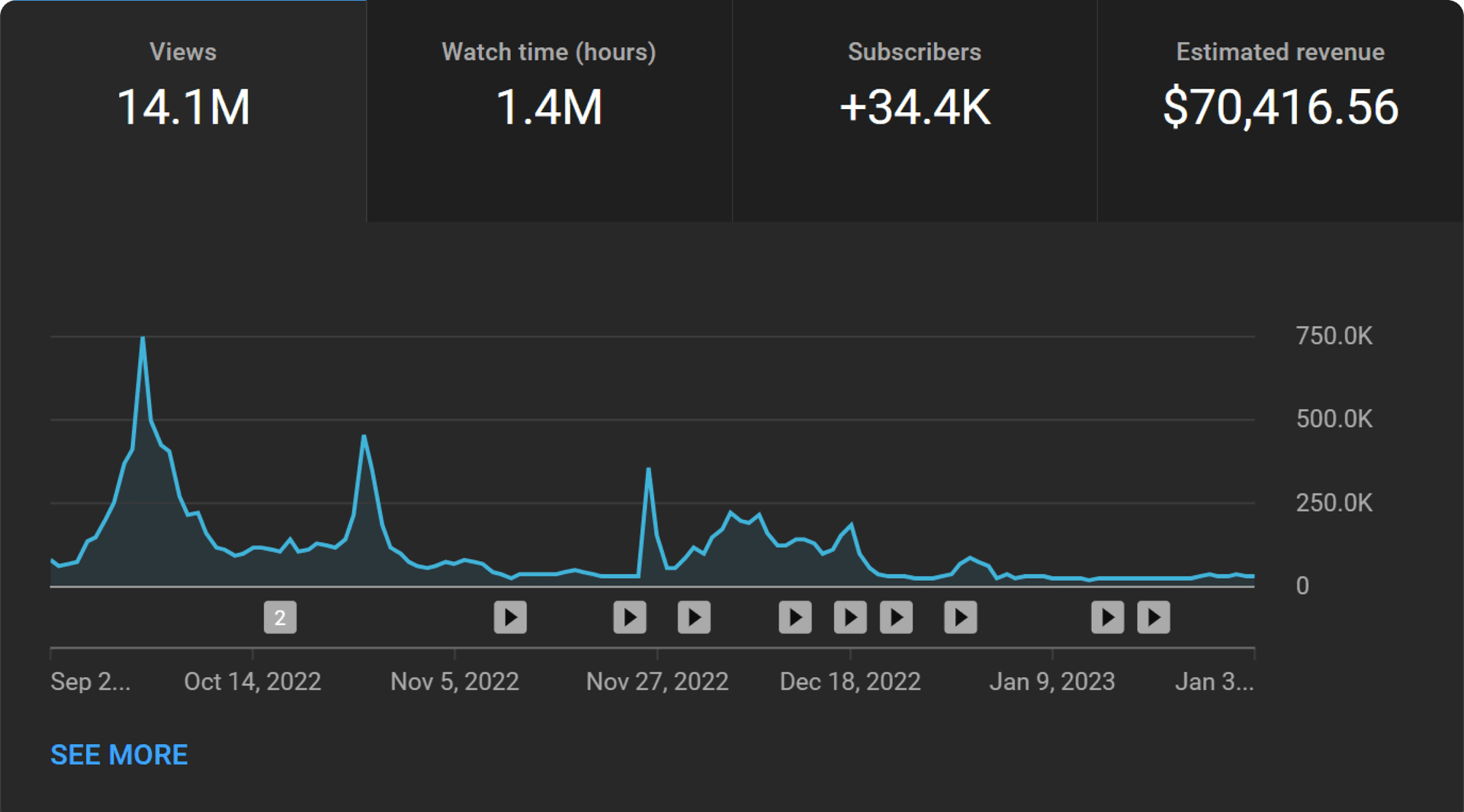The image size is (1464, 812).
Task: Click the 250.0K axis label
Action: point(1334,503)
